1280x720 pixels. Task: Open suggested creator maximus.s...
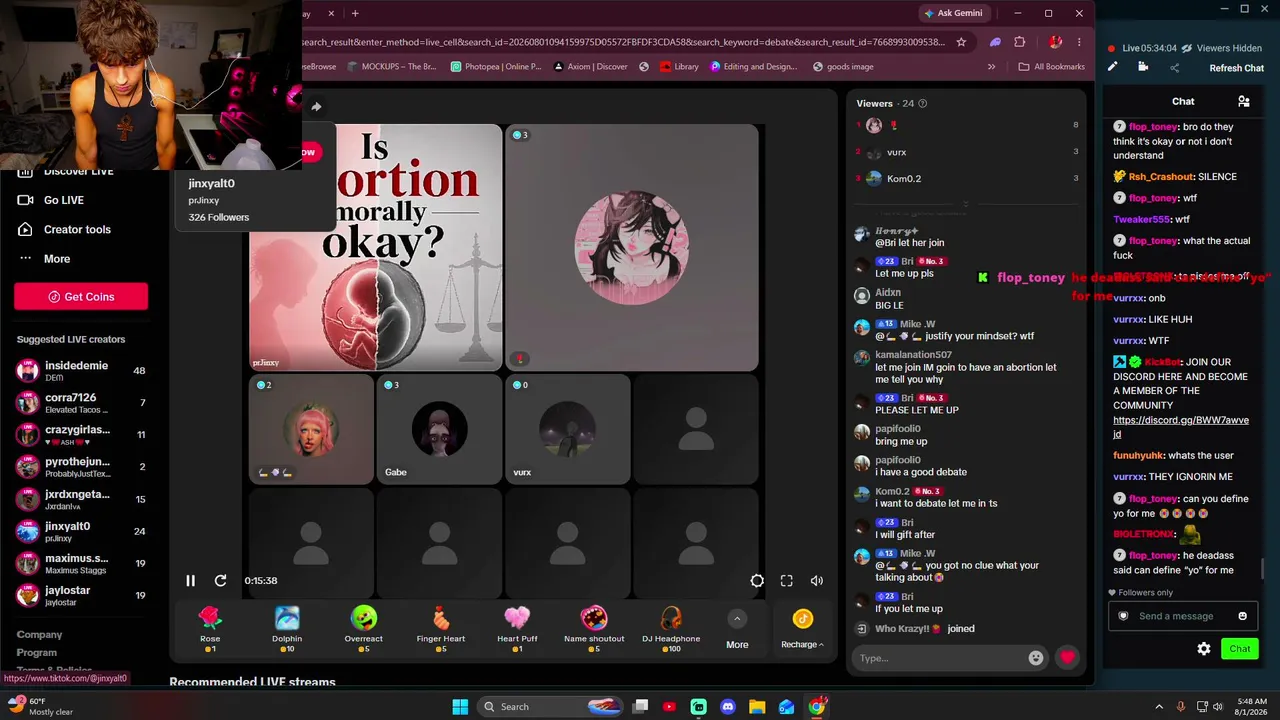[x=81, y=563]
